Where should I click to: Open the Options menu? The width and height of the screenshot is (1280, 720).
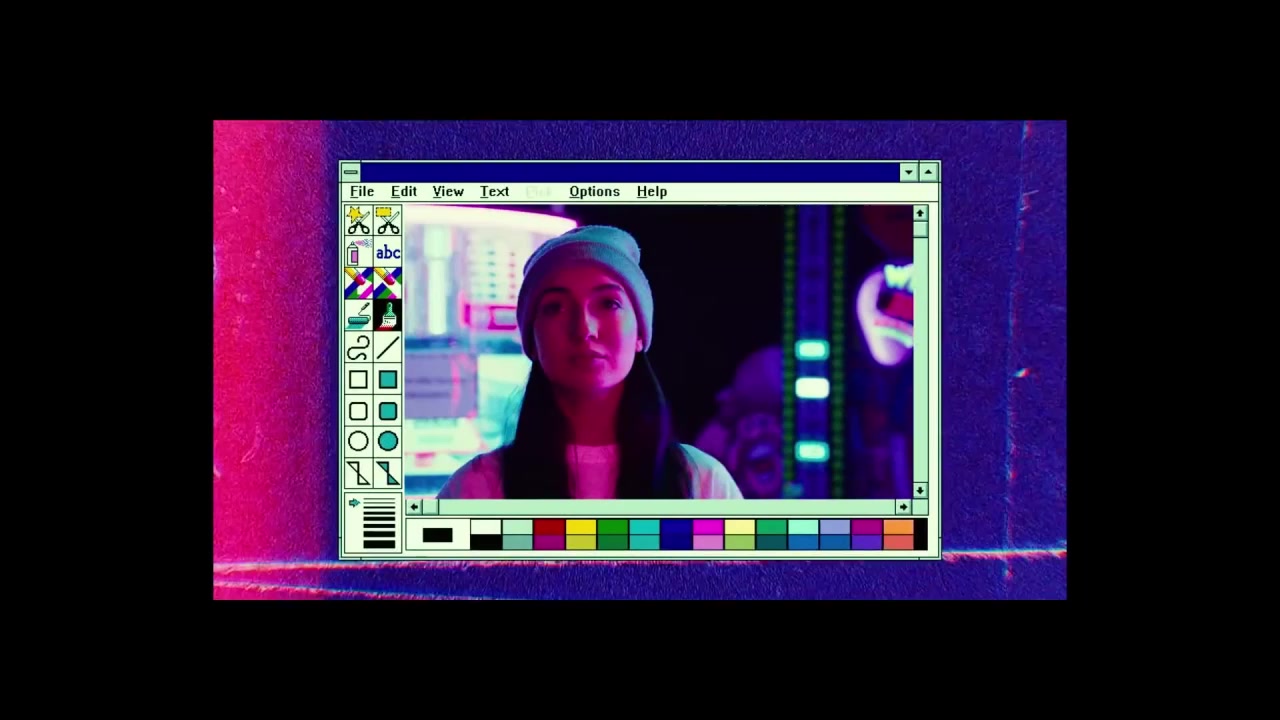point(594,191)
